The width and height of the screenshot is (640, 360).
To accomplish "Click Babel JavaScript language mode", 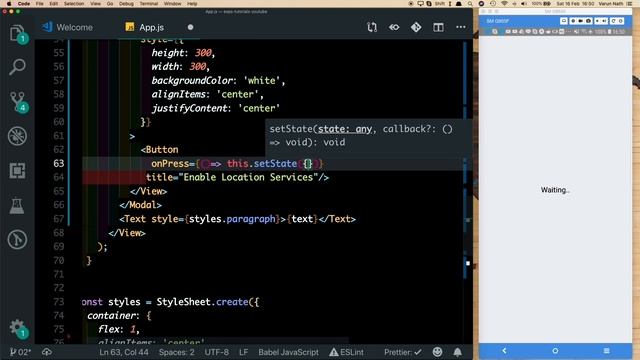I will (x=288, y=352).
